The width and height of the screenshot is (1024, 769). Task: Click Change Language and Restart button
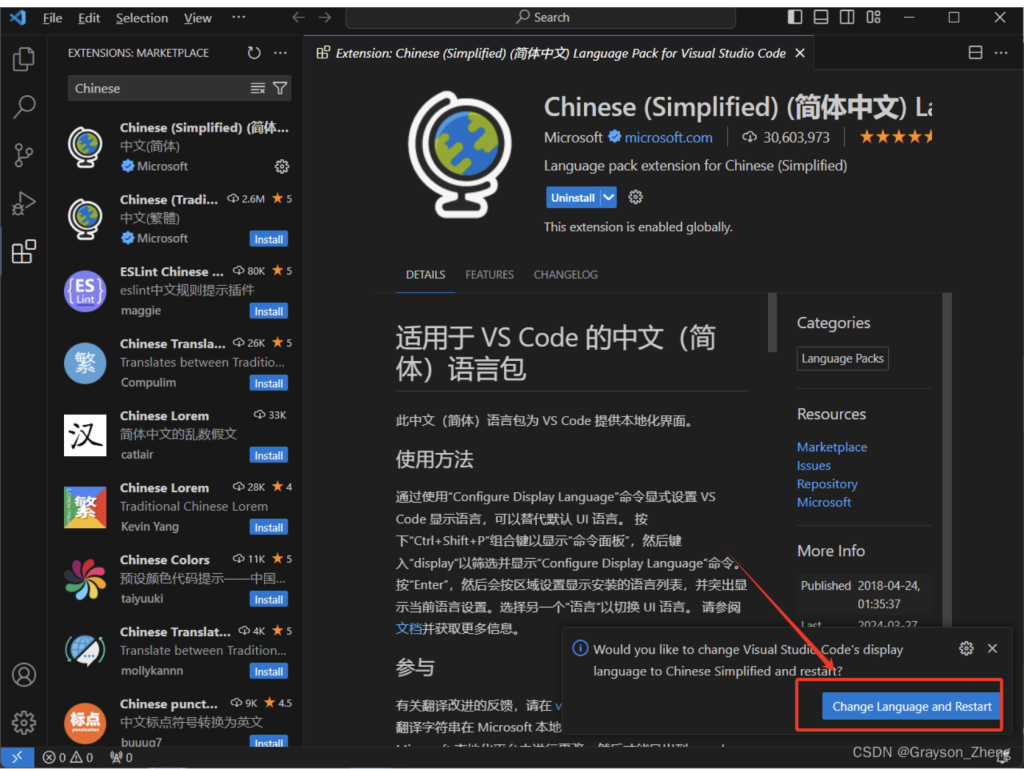(911, 706)
